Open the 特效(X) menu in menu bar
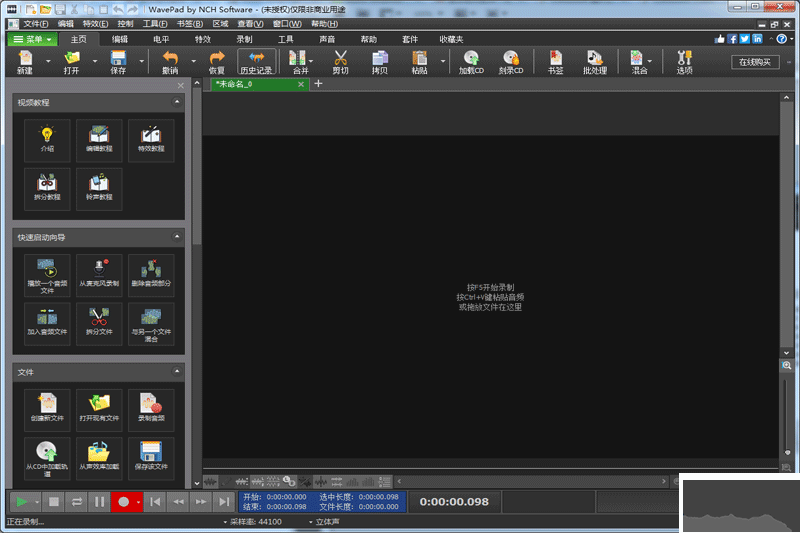Viewport: 800px width, 533px height. 95,22
